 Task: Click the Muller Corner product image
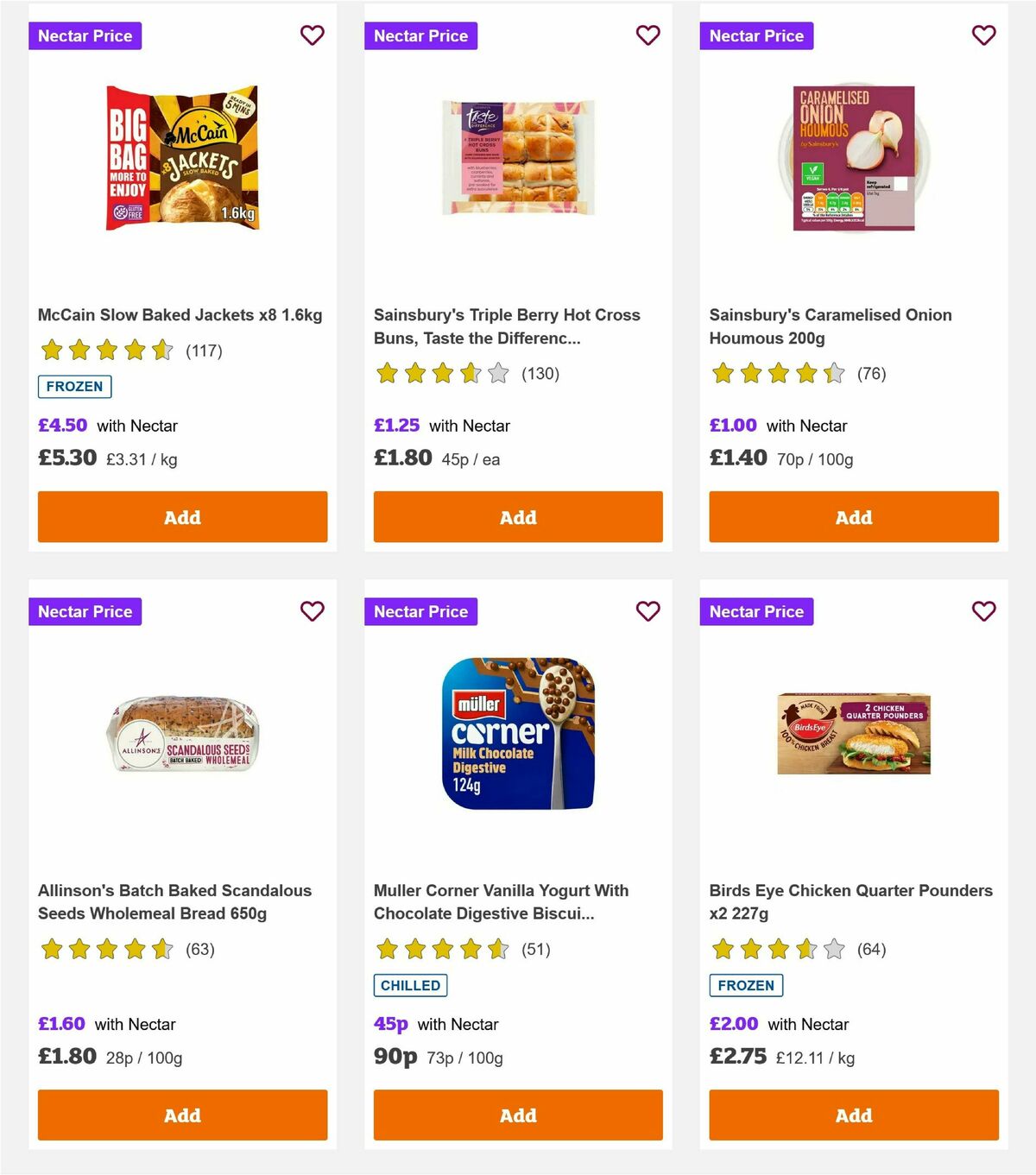click(x=517, y=733)
